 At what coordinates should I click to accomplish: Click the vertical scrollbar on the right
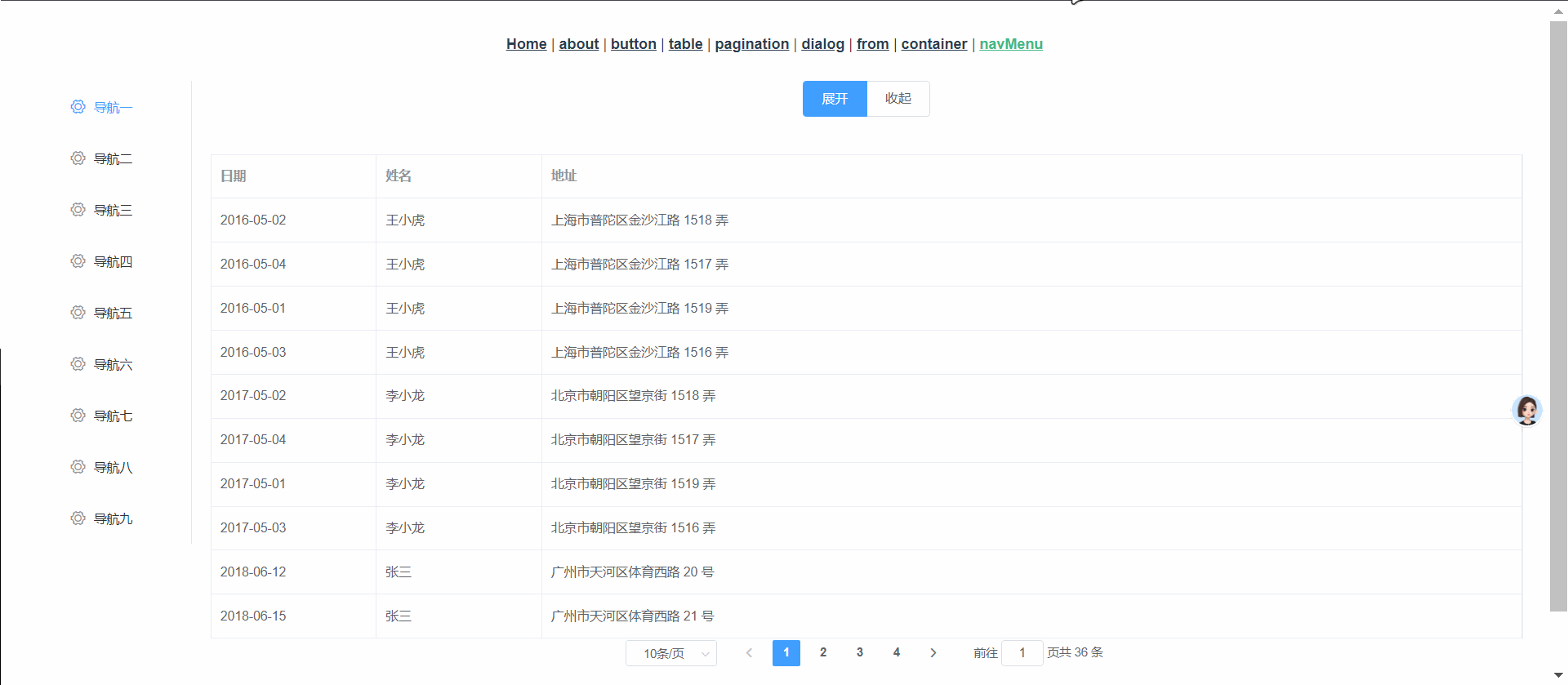click(x=1558, y=327)
